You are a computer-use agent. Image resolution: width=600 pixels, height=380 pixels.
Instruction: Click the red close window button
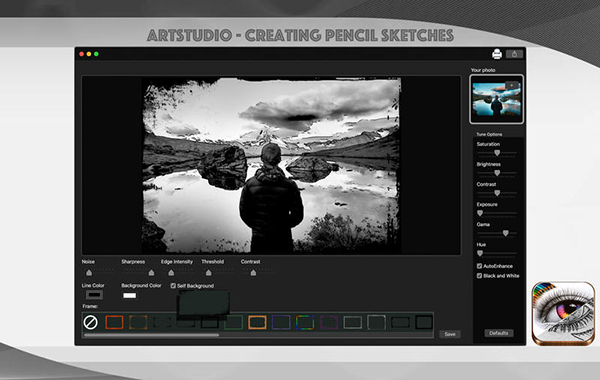click(82, 54)
